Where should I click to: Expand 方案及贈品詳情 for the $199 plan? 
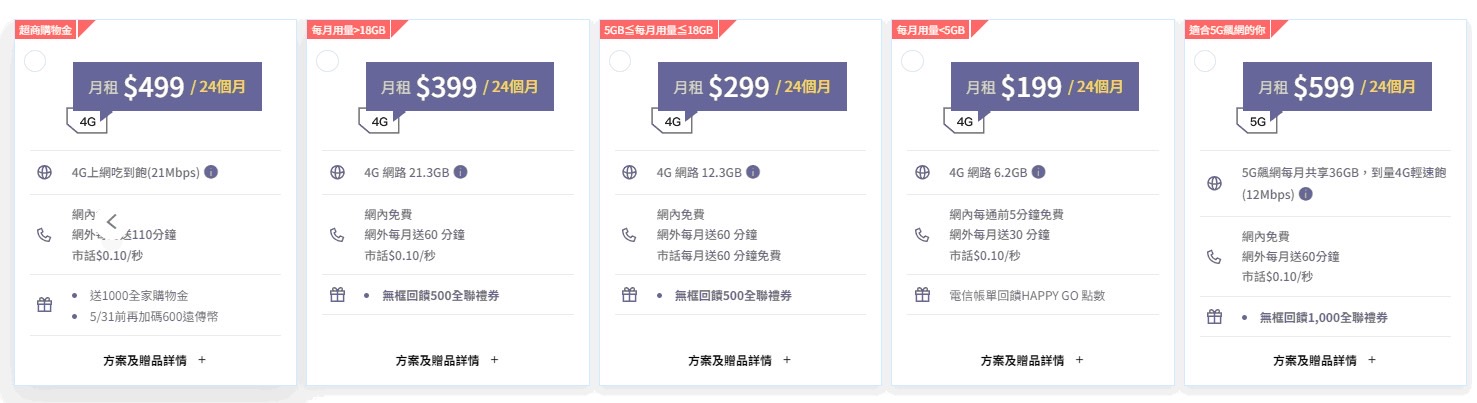coord(1032,360)
